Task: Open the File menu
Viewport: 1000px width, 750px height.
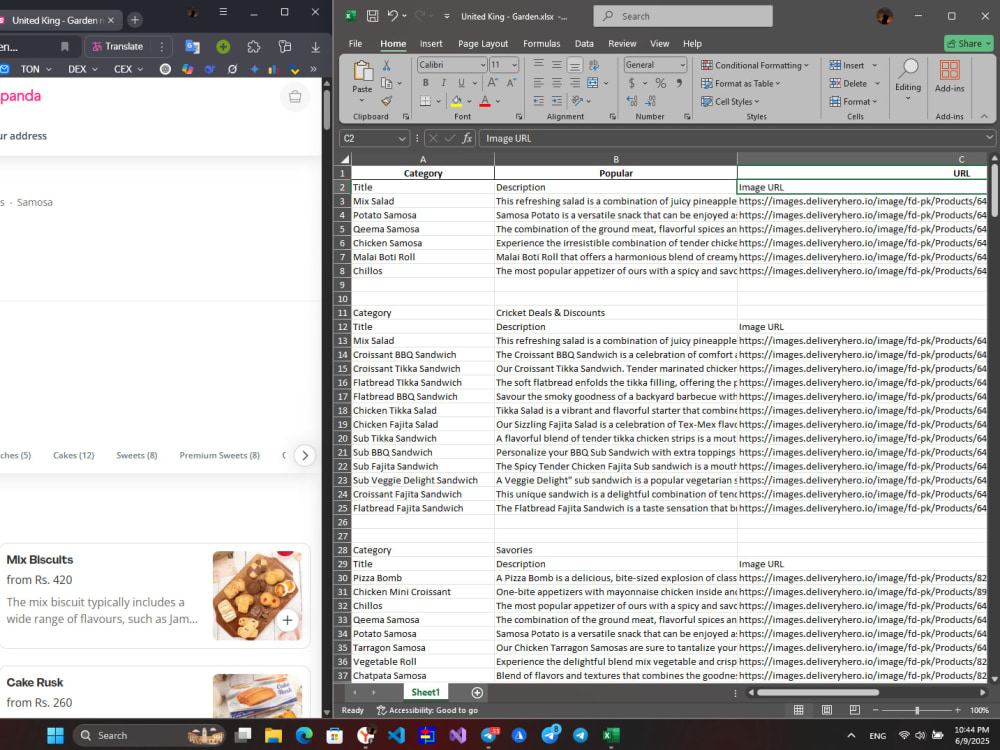Action: point(355,43)
